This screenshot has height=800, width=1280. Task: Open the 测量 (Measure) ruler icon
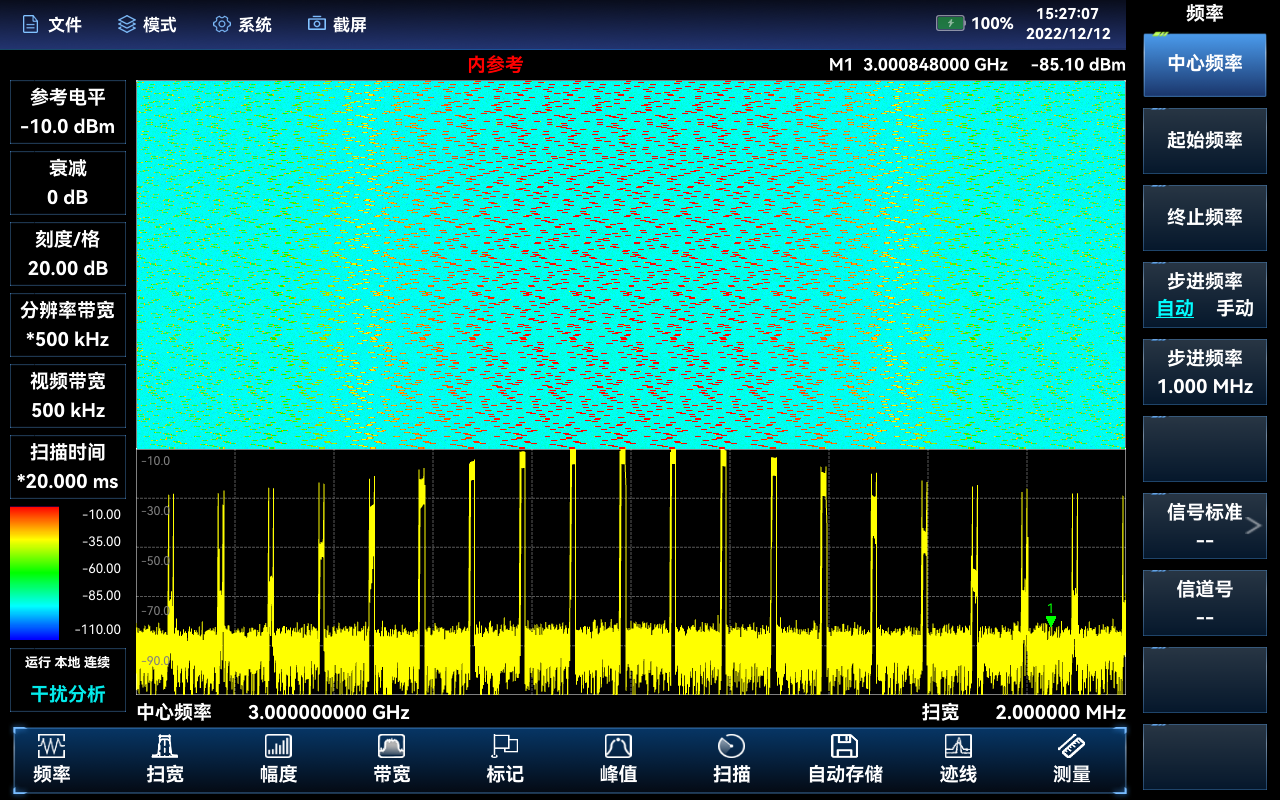click(x=1071, y=747)
